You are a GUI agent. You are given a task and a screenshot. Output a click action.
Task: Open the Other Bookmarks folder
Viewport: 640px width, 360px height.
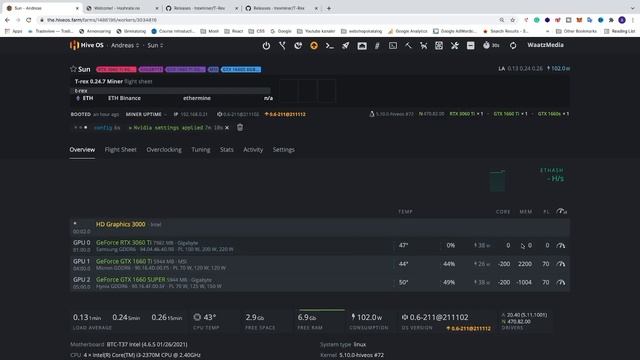coord(577,31)
